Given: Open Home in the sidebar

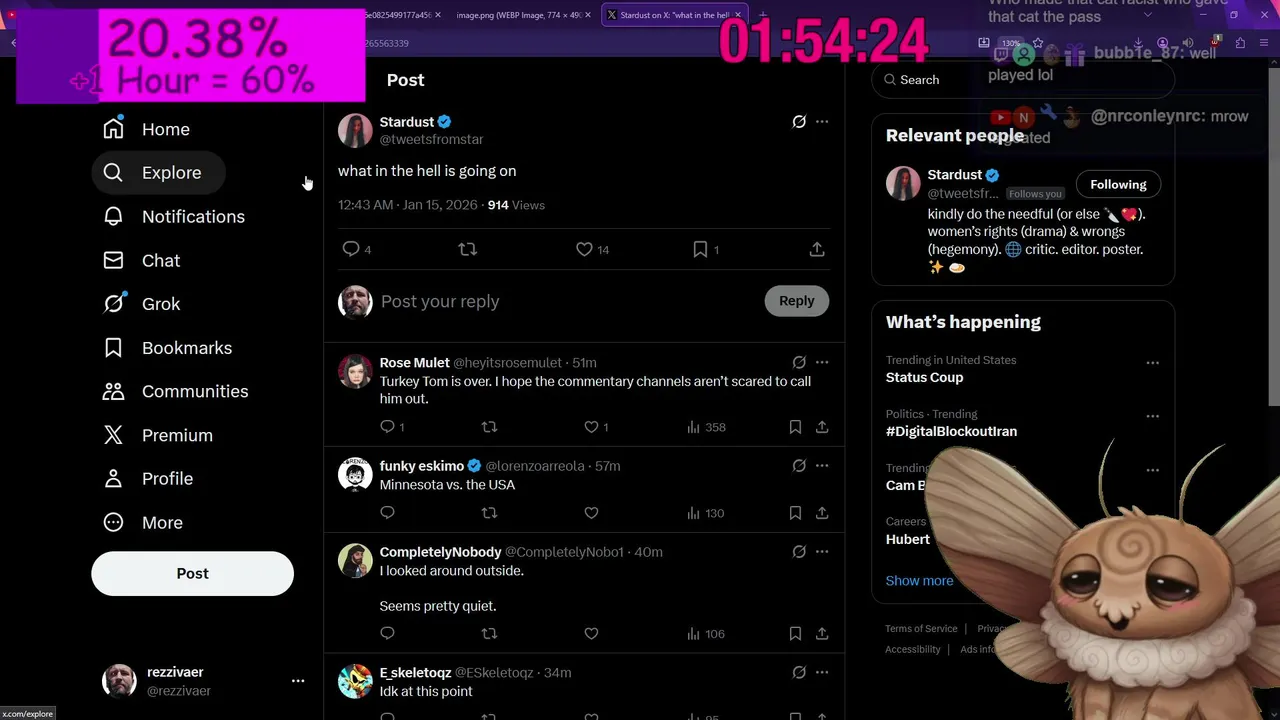Looking at the screenshot, I should click(x=146, y=129).
